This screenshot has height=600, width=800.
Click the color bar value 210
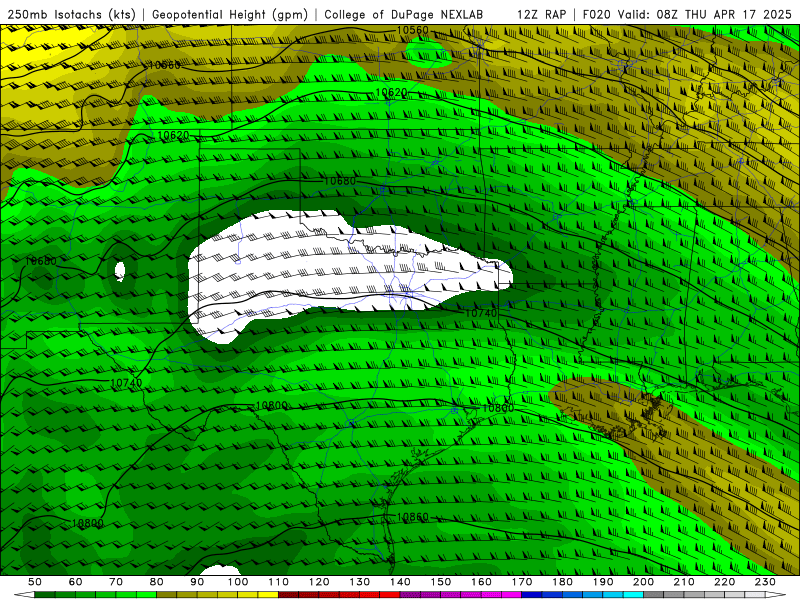(684, 582)
